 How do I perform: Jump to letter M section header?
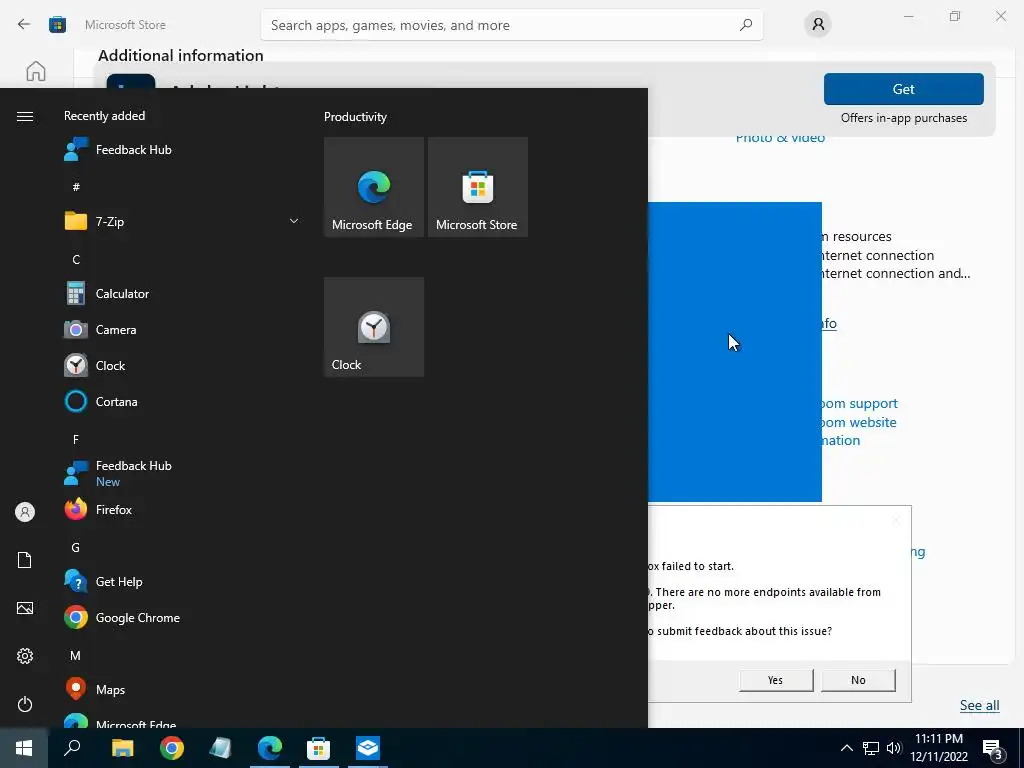[76, 655]
